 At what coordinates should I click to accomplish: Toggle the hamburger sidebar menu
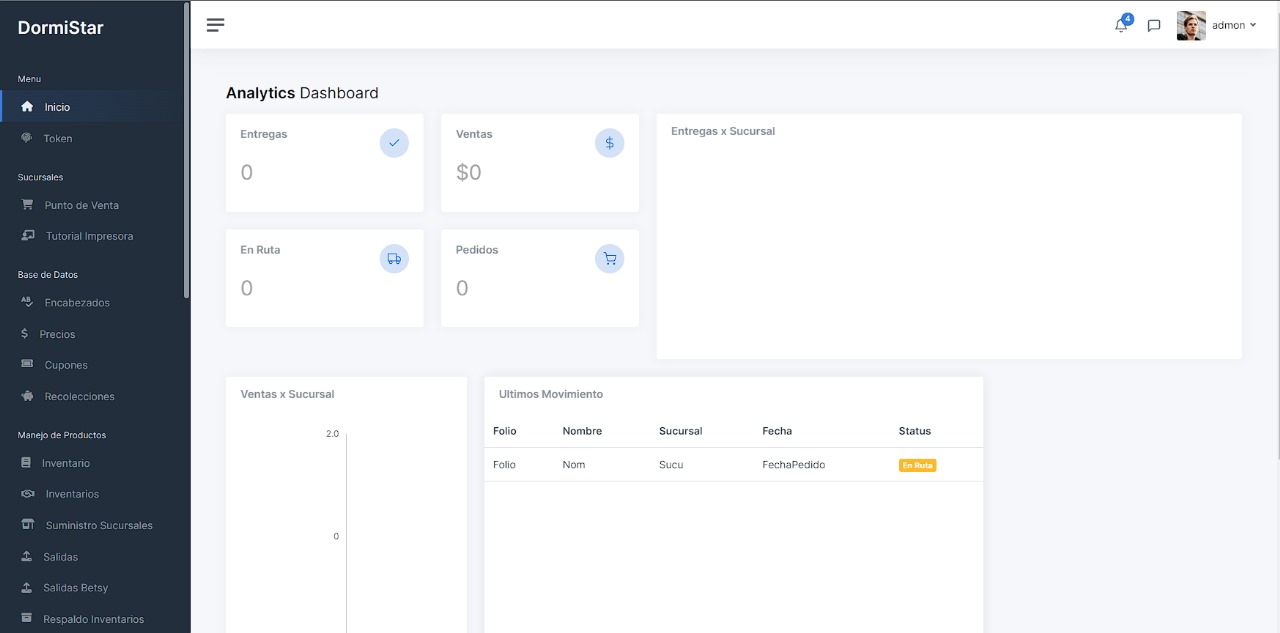point(215,25)
